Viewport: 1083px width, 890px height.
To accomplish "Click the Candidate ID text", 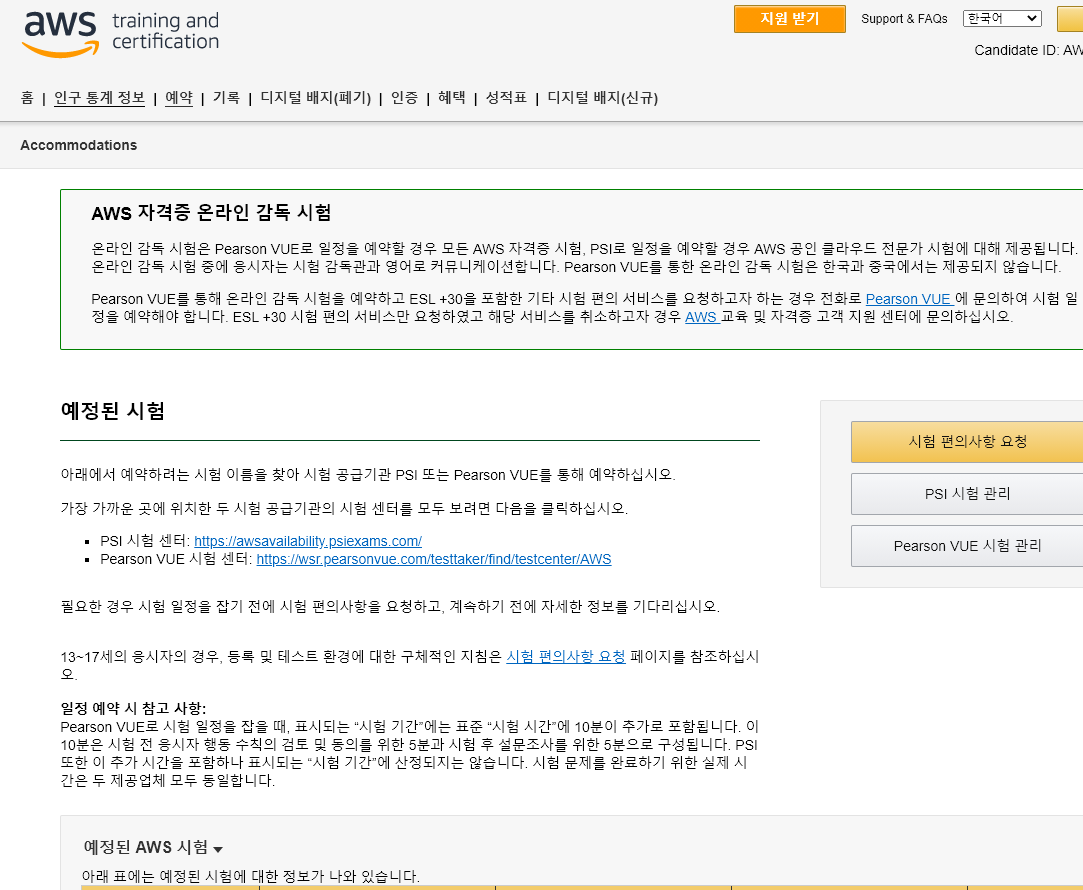I will click(1028, 50).
